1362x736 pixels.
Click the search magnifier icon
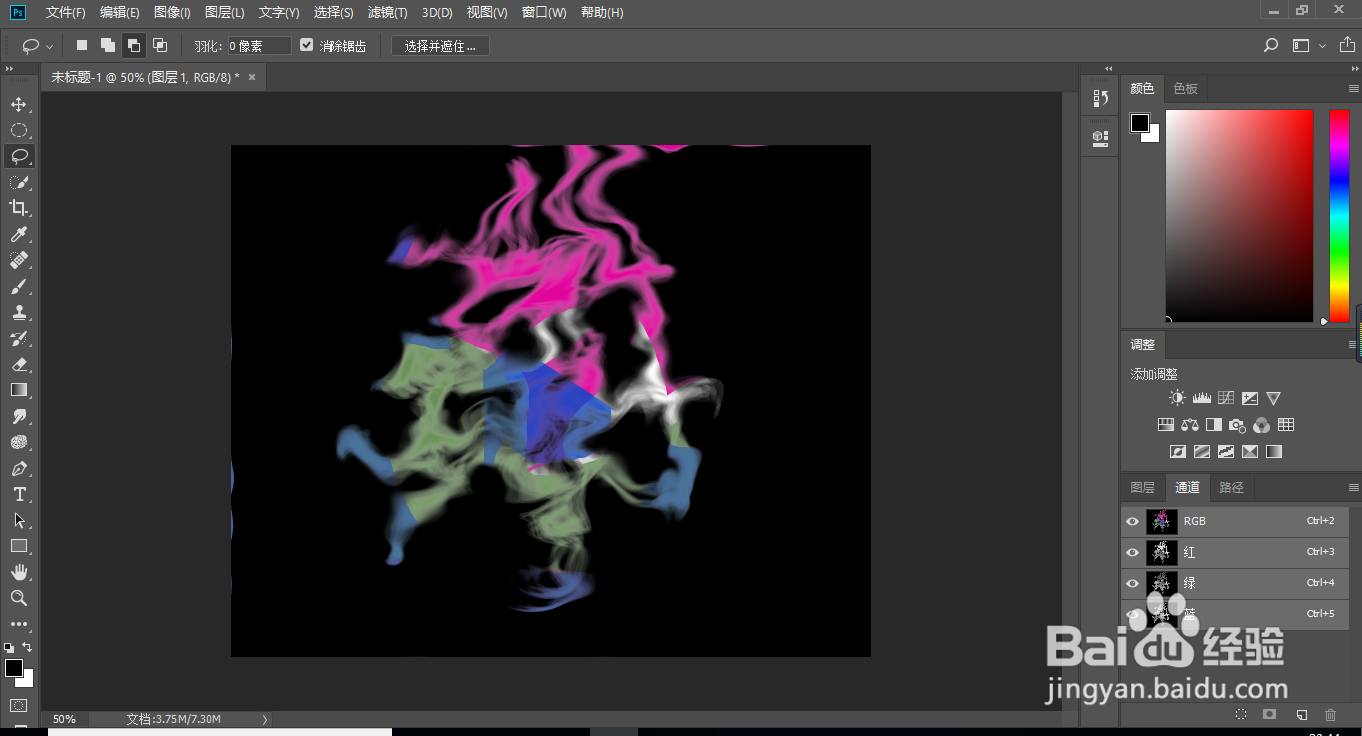click(1271, 45)
